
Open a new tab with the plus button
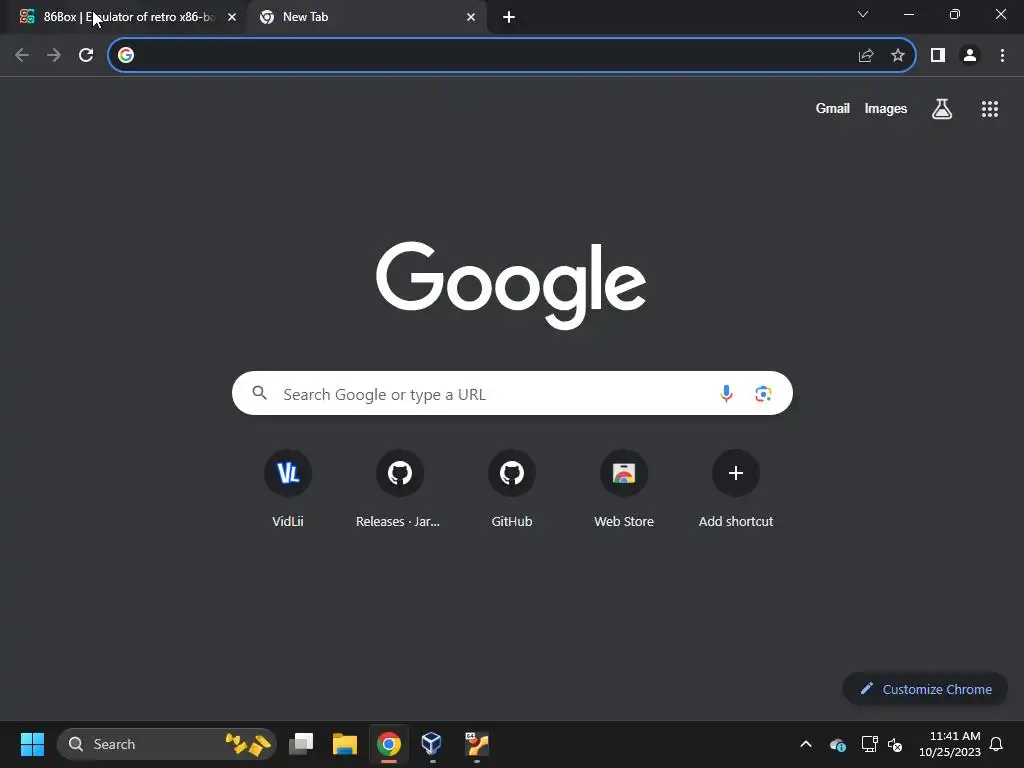coord(509,17)
